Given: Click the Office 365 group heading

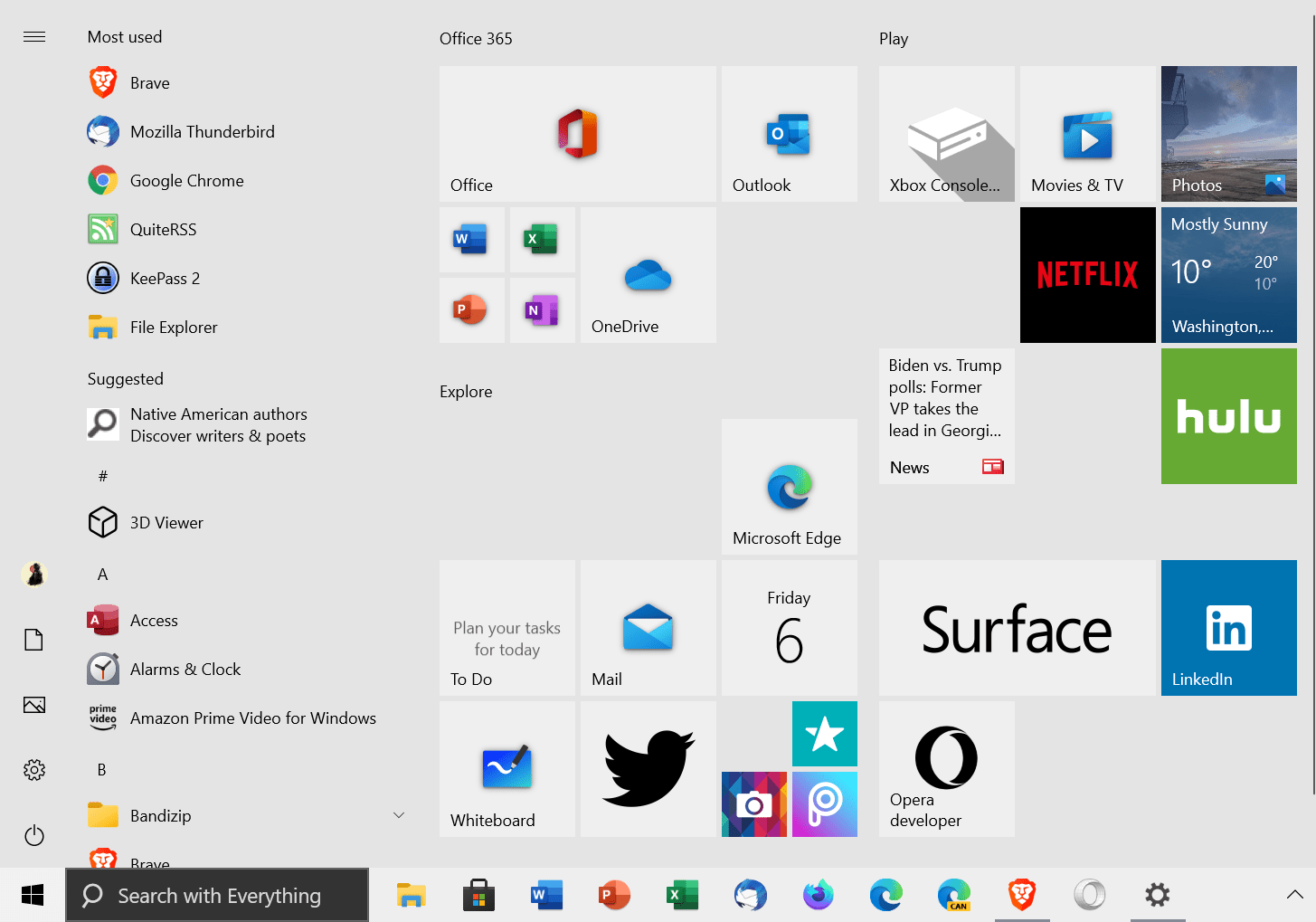Looking at the screenshot, I should coord(476,39).
